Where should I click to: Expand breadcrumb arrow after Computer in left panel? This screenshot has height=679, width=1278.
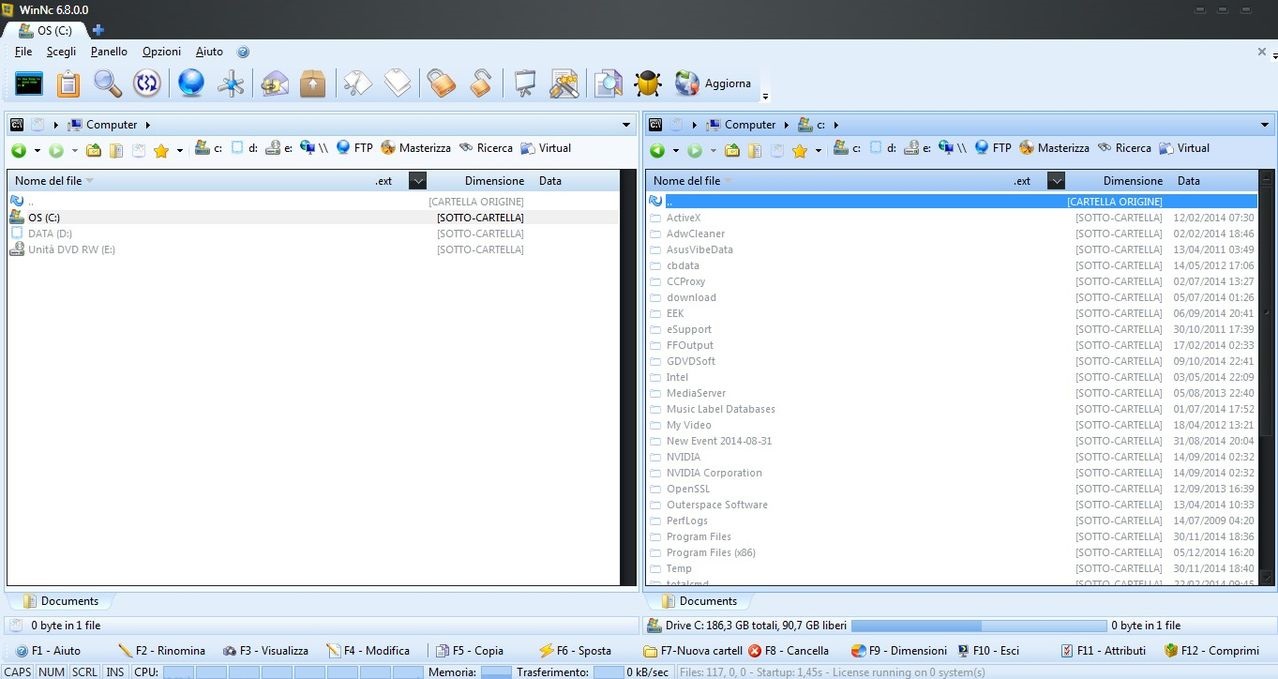click(147, 125)
